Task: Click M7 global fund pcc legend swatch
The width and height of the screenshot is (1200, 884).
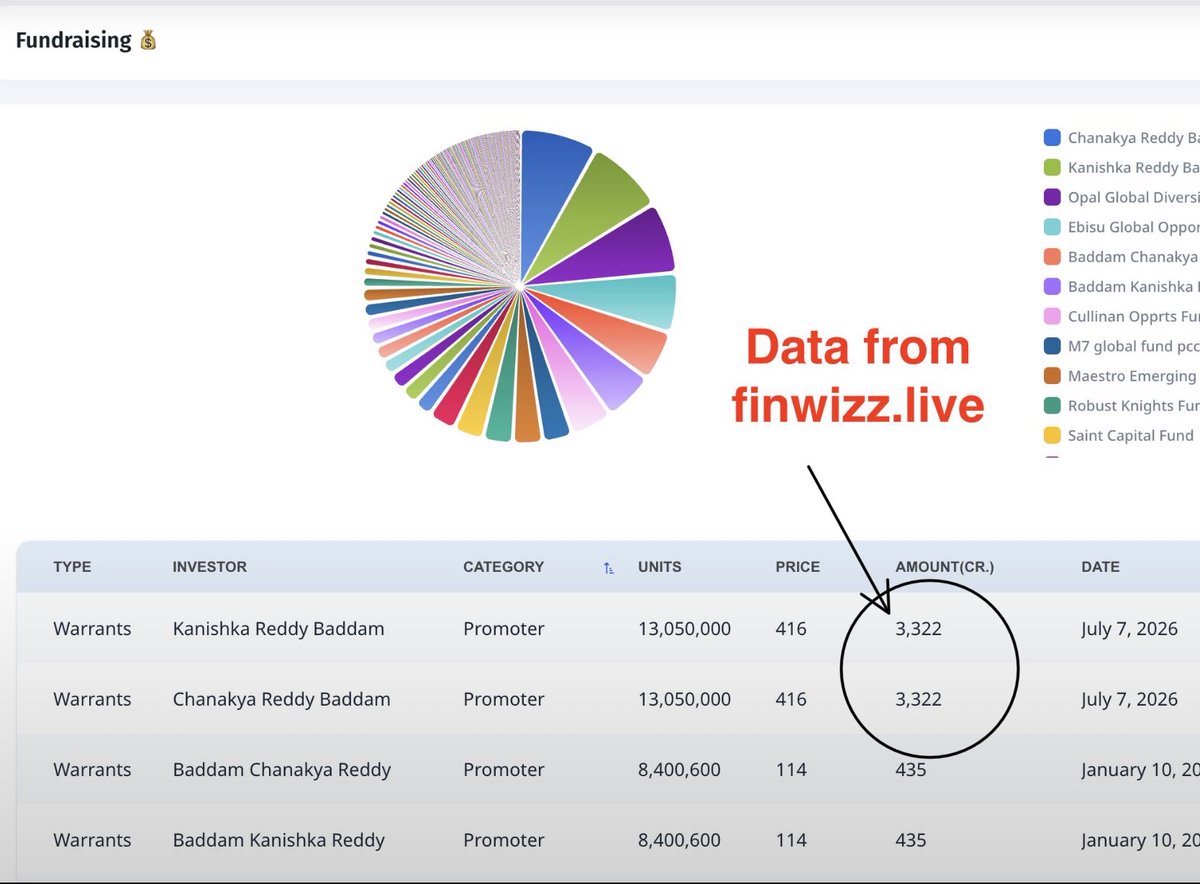Action: [x=1052, y=346]
